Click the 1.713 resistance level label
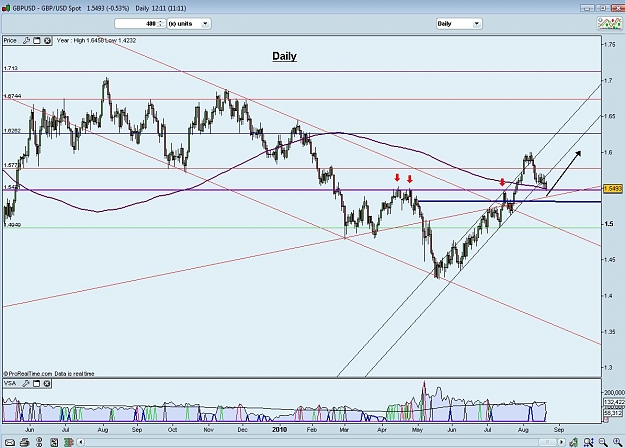Screen dimensions: 625x448 pyautogui.click(x=11, y=68)
